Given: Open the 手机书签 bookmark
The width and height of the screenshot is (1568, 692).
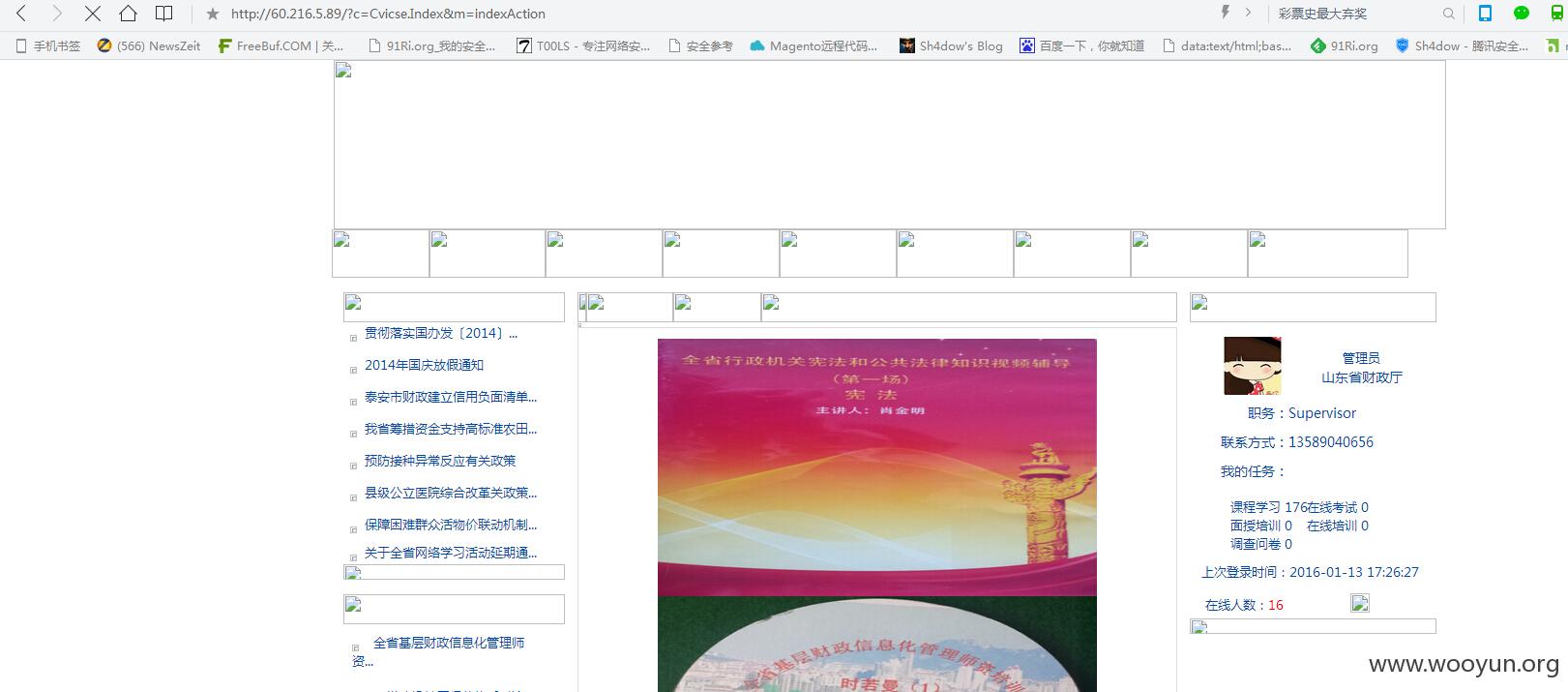Looking at the screenshot, I should (48, 45).
